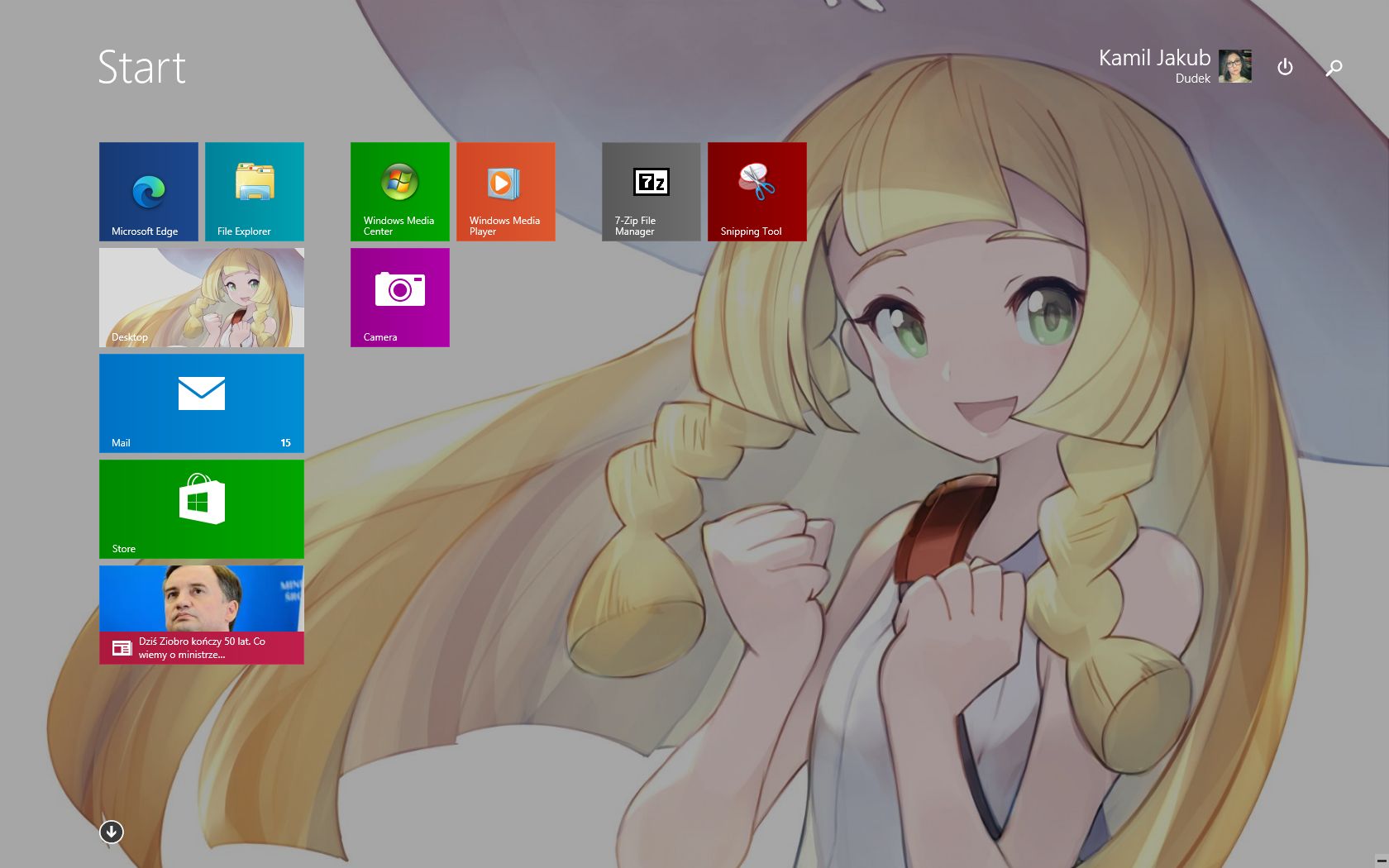Start the Snipping Tool tile

757,192
